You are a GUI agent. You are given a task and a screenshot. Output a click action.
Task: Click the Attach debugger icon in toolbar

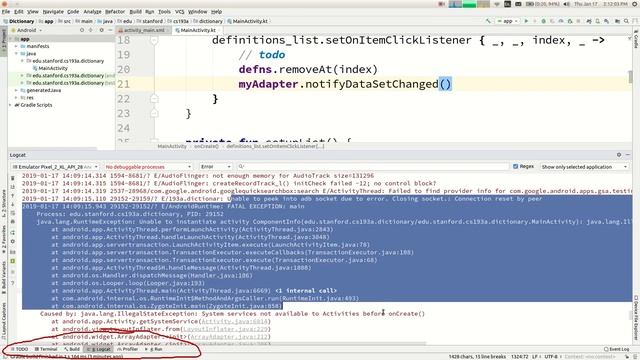coord(570,21)
